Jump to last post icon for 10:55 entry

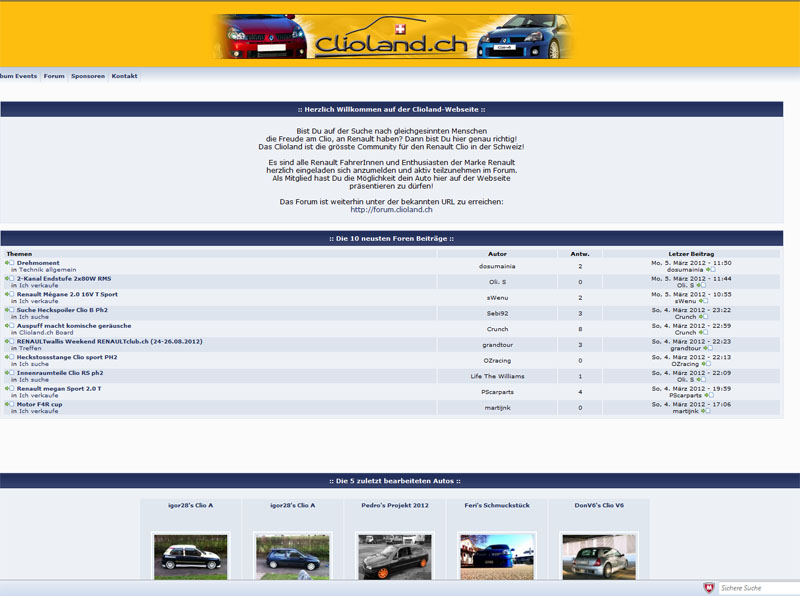pyautogui.click(x=703, y=301)
